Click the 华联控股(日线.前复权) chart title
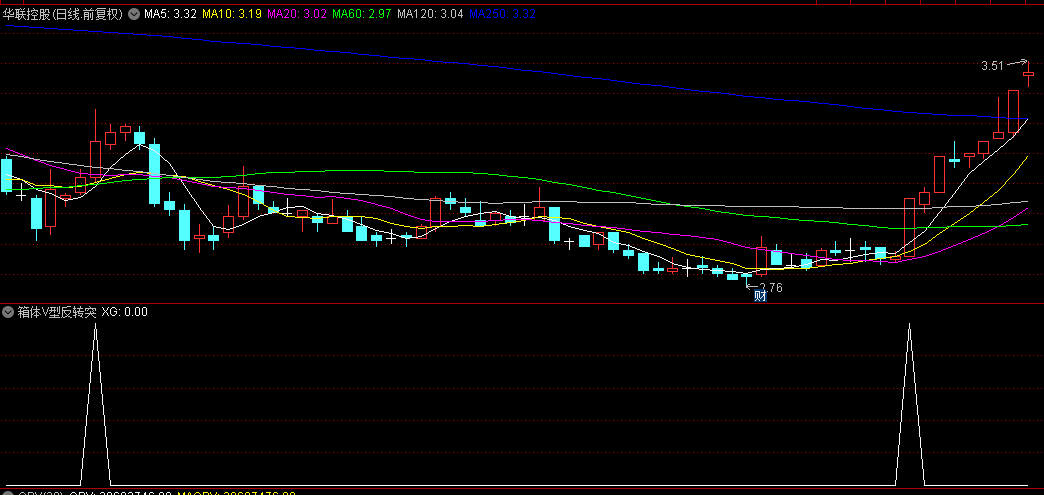The image size is (1044, 495). pyautogui.click(x=63, y=14)
